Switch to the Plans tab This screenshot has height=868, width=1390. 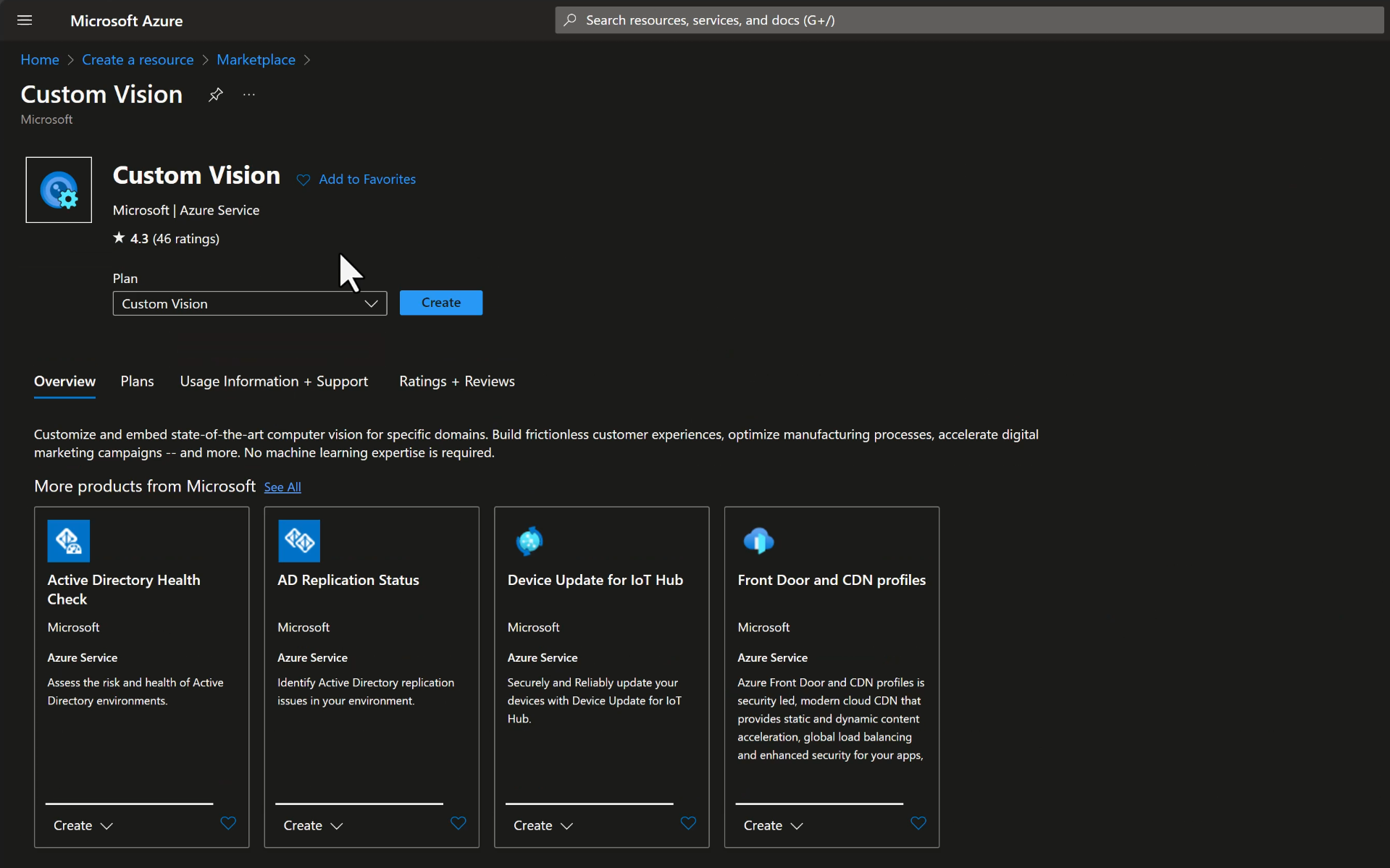[137, 382]
